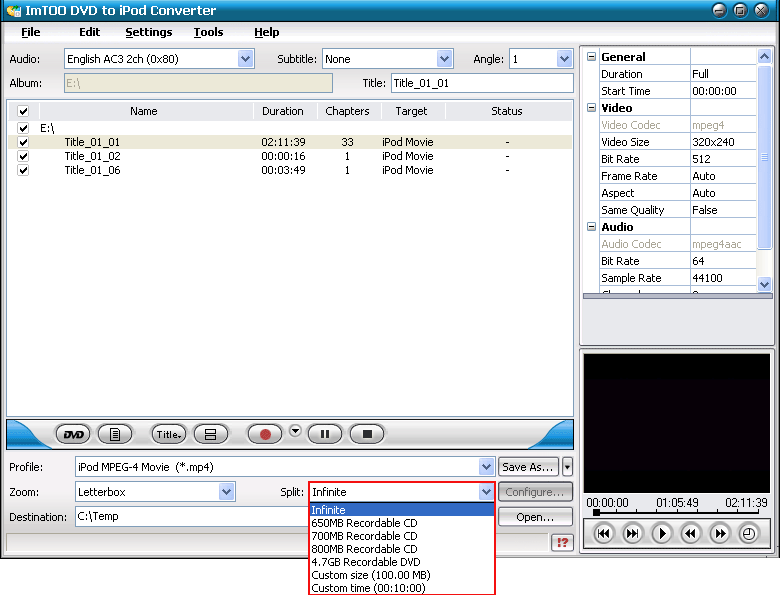
Task: Open the small arrow next to record button
Action: click(295, 431)
